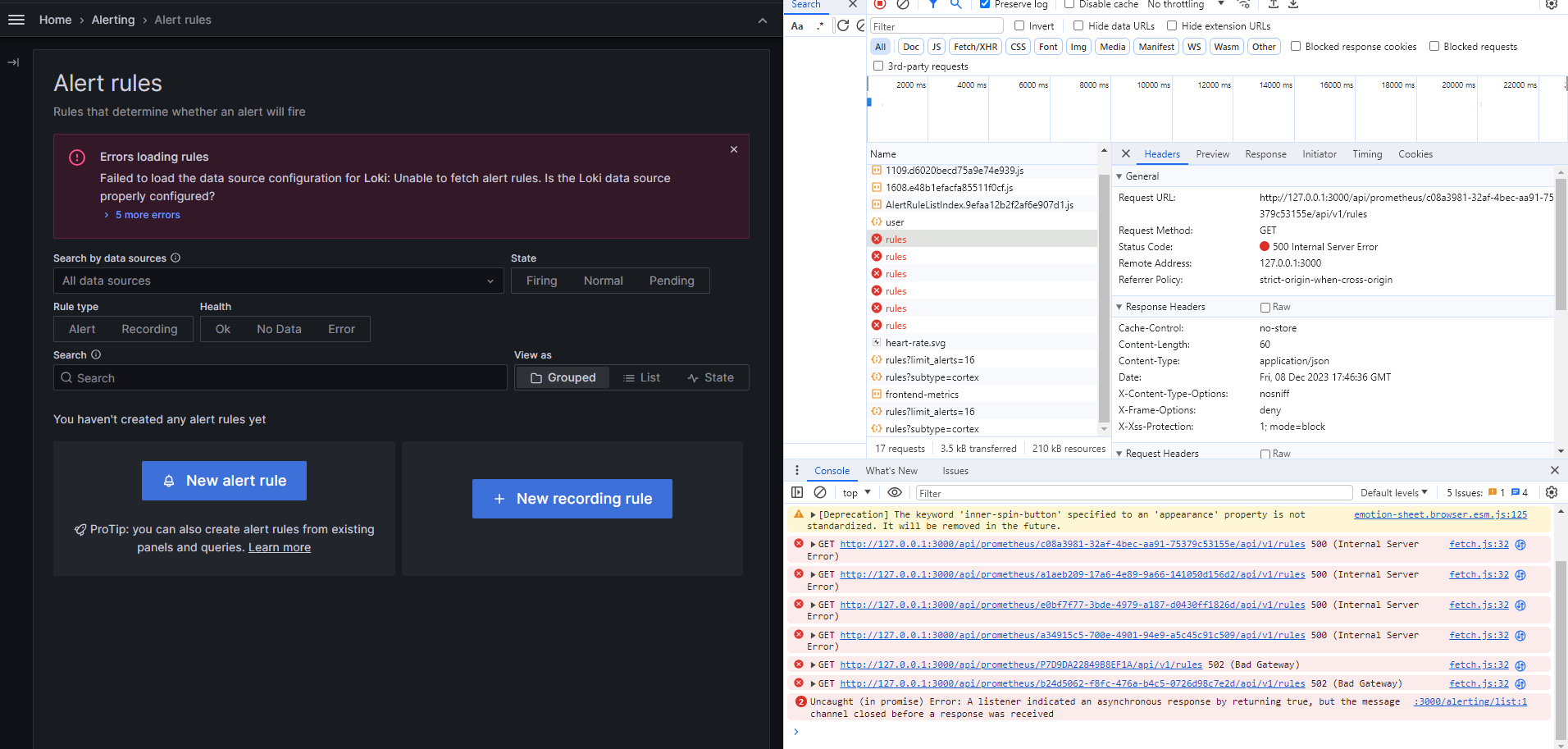Open network search with the magnifier icon
Screen dimensions: 1568x749
coord(956,4)
